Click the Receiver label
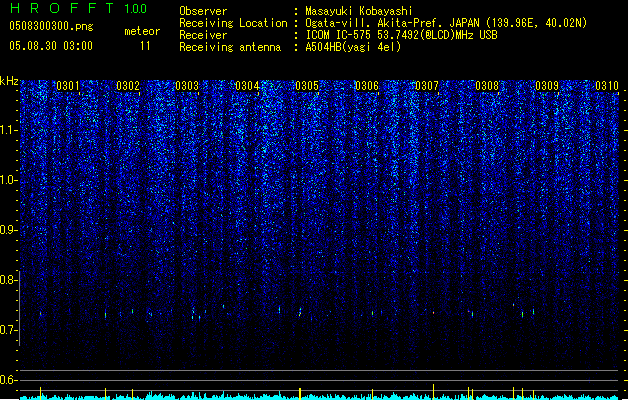This screenshot has width=629, height=400. coord(203,35)
